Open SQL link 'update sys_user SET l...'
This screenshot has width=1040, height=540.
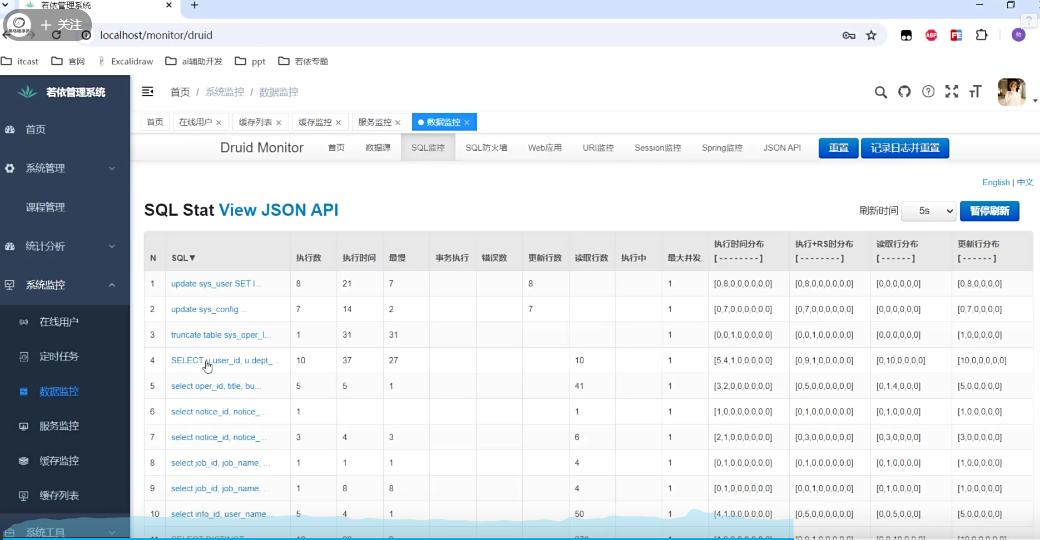click(216, 284)
